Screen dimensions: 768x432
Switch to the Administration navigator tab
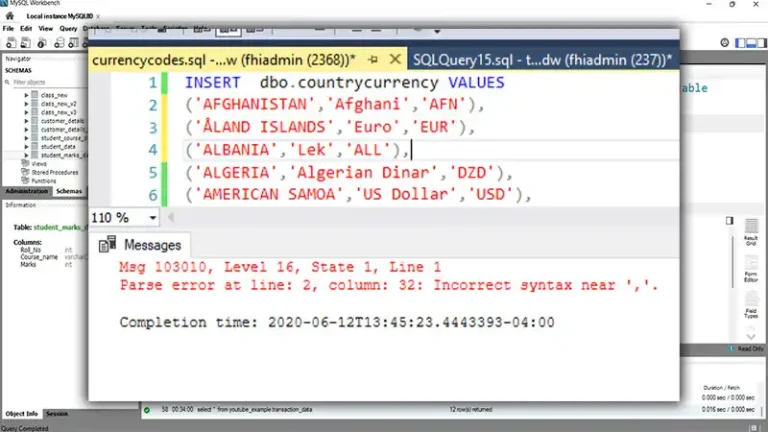[26, 191]
